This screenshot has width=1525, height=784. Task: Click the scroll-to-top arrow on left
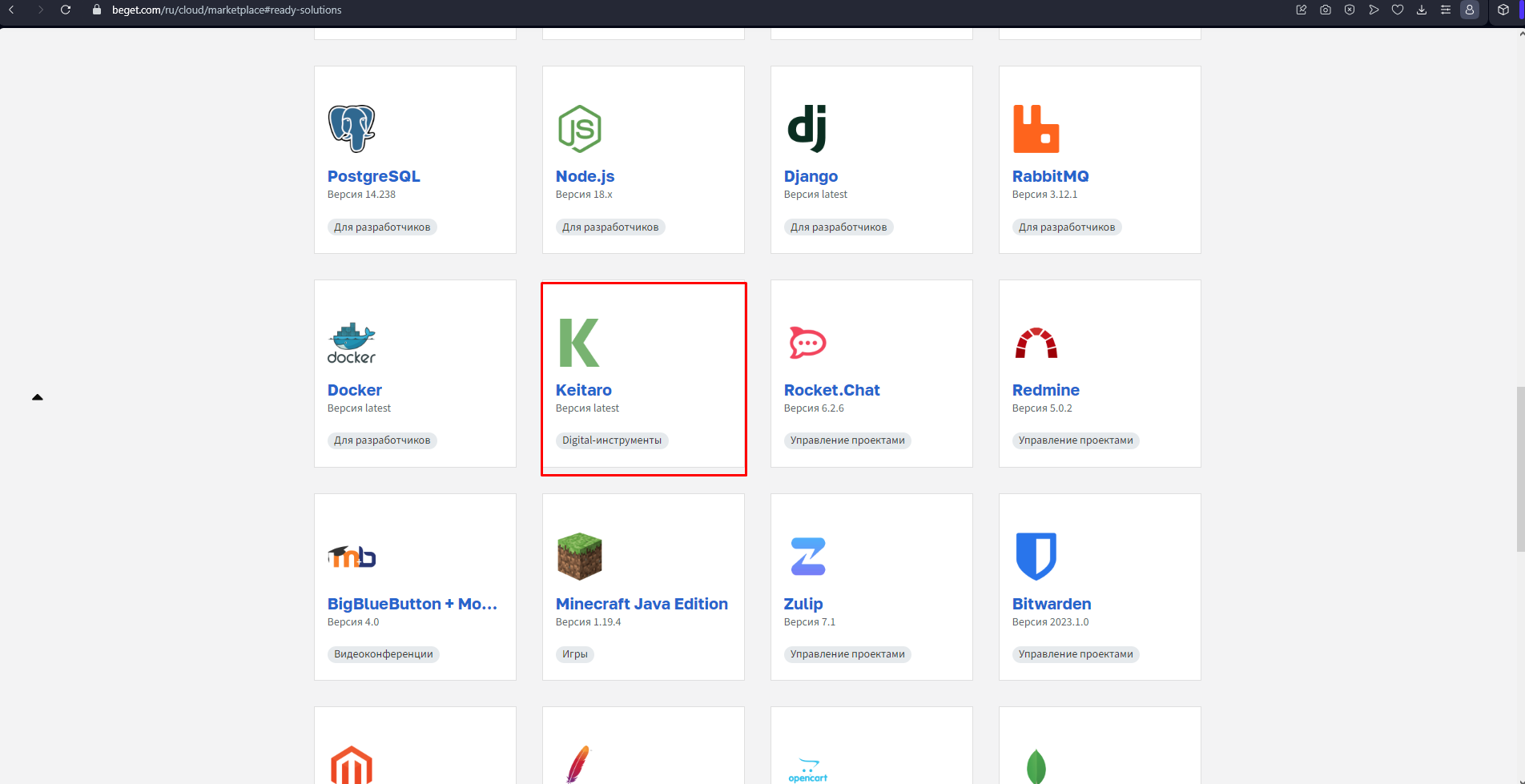[x=37, y=397]
